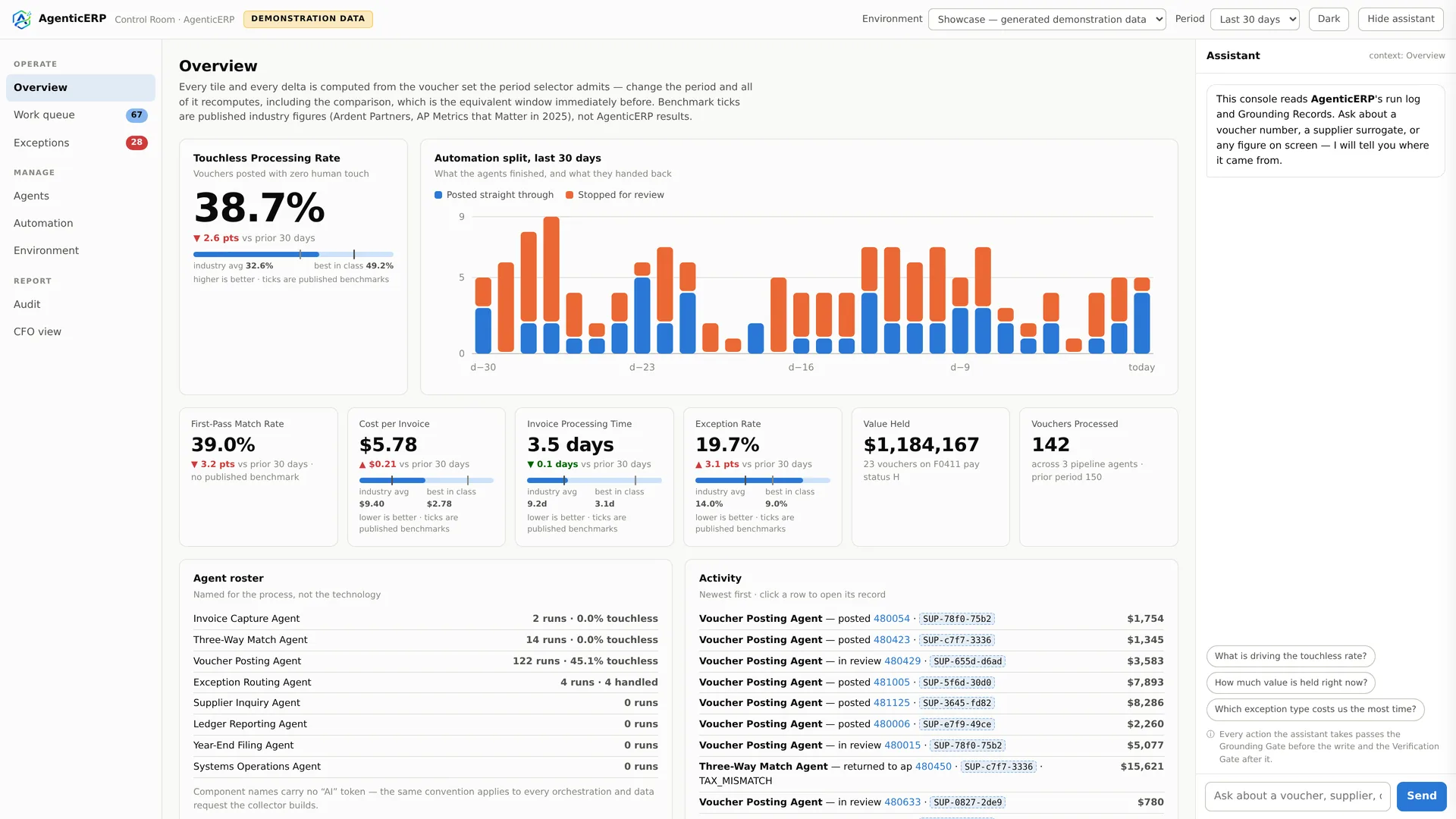Click the 38.7% touchless rate value
Image resolution: width=1456 pixels, height=819 pixels.
click(259, 207)
